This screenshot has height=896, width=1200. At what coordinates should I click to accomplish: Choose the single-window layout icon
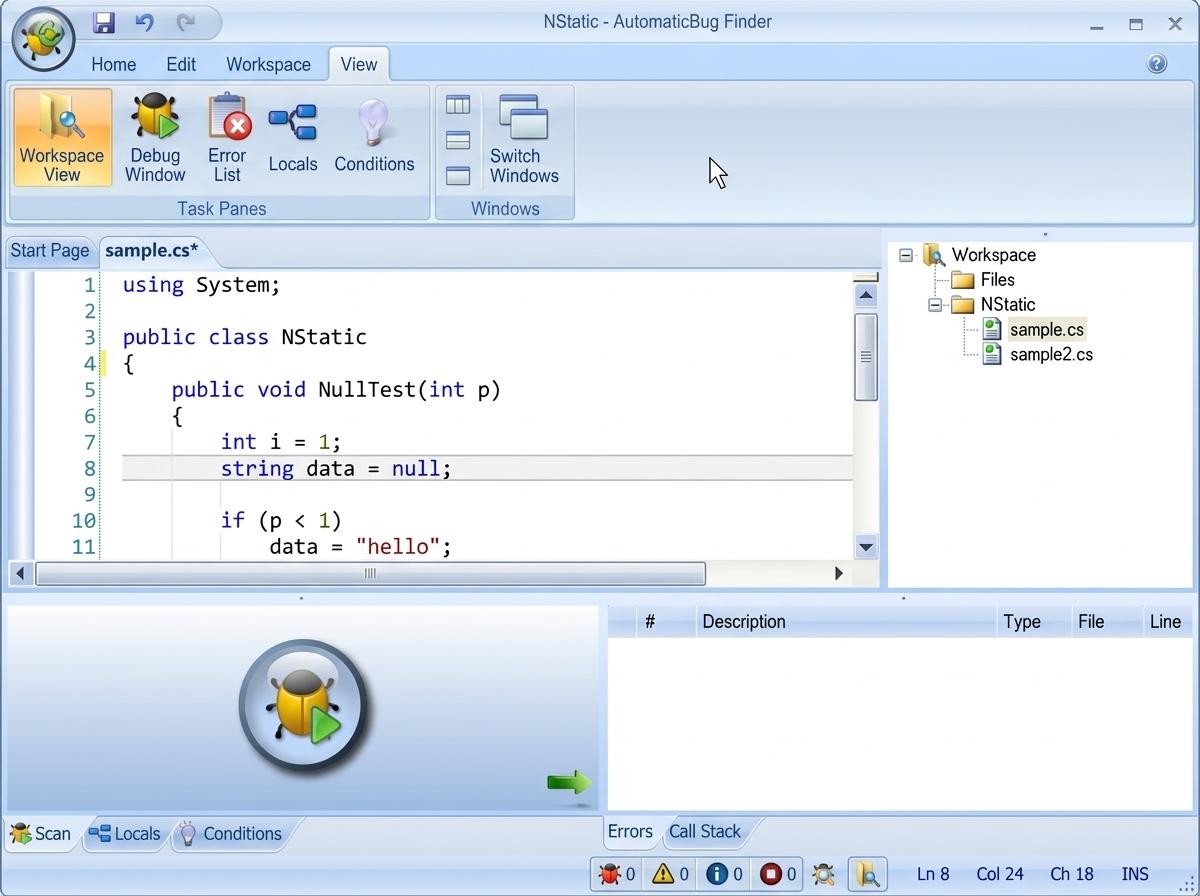click(x=458, y=175)
